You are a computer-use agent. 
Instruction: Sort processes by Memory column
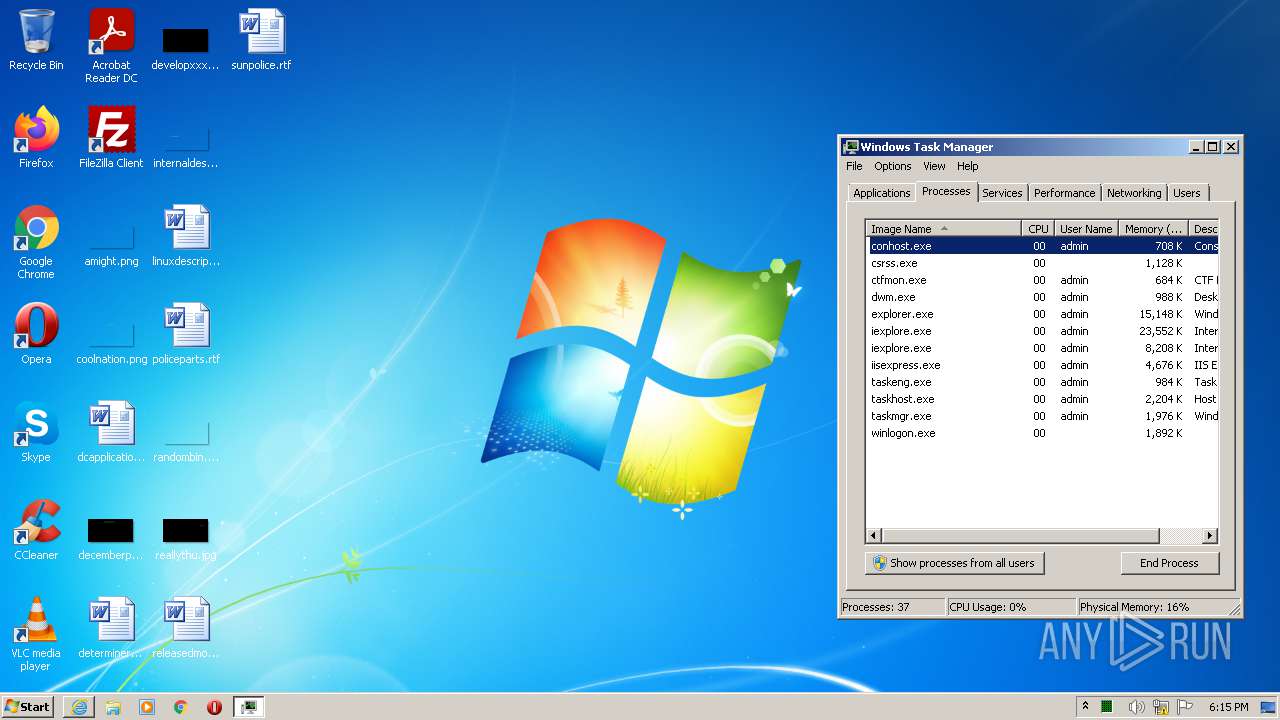tap(1153, 229)
